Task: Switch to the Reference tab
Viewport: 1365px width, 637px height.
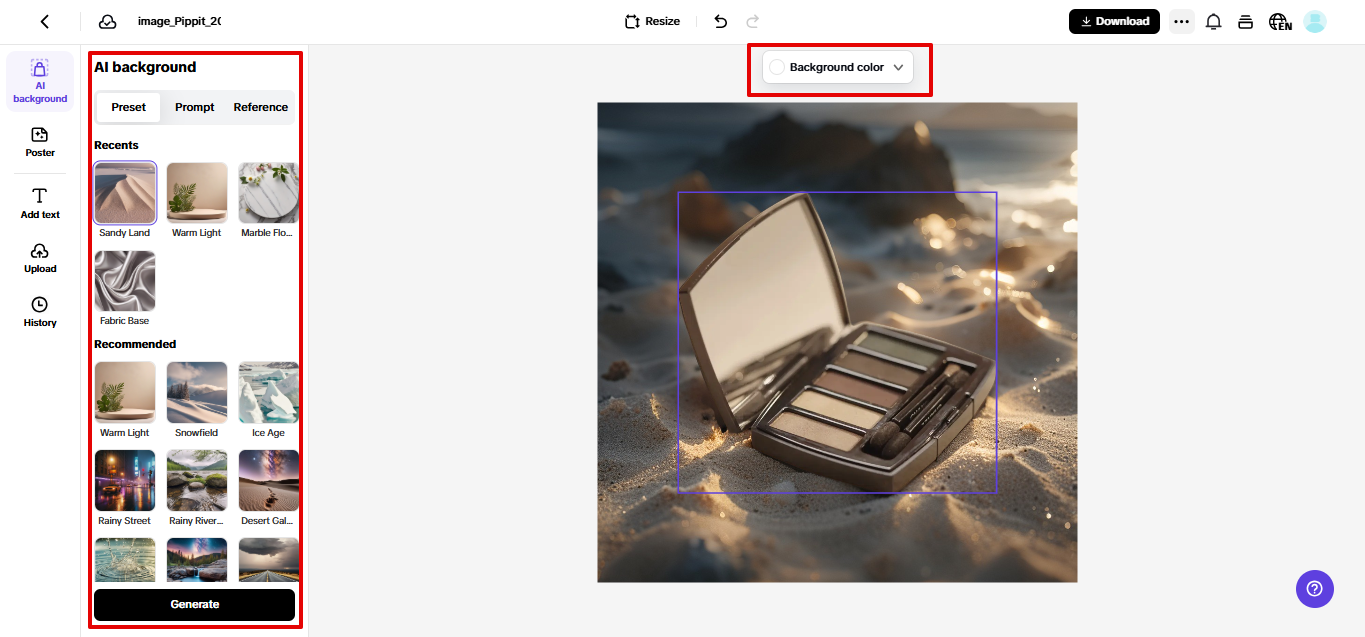Action: pos(260,107)
